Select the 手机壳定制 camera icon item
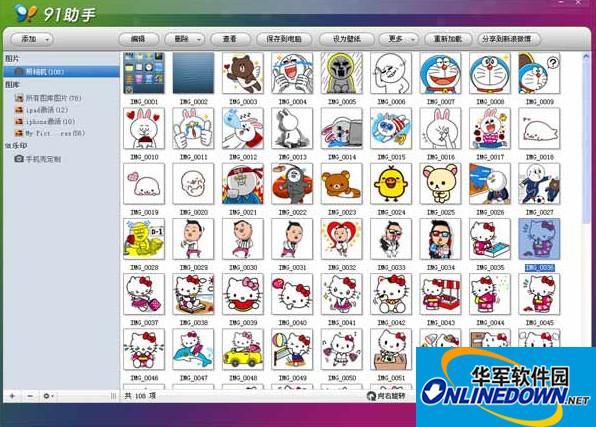The height and width of the screenshot is (427, 596). [x=19, y=159]
